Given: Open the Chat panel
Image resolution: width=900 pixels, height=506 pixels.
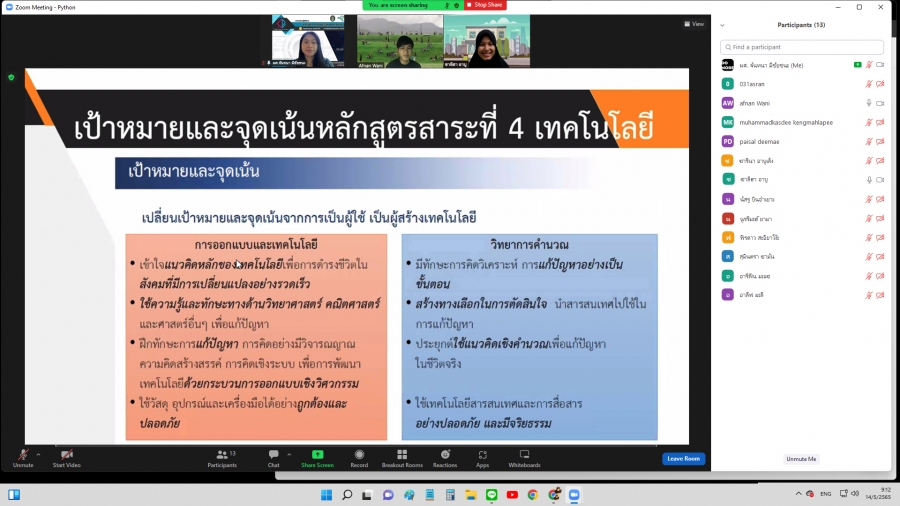Looking at the screenshot, I should (273, 455).
